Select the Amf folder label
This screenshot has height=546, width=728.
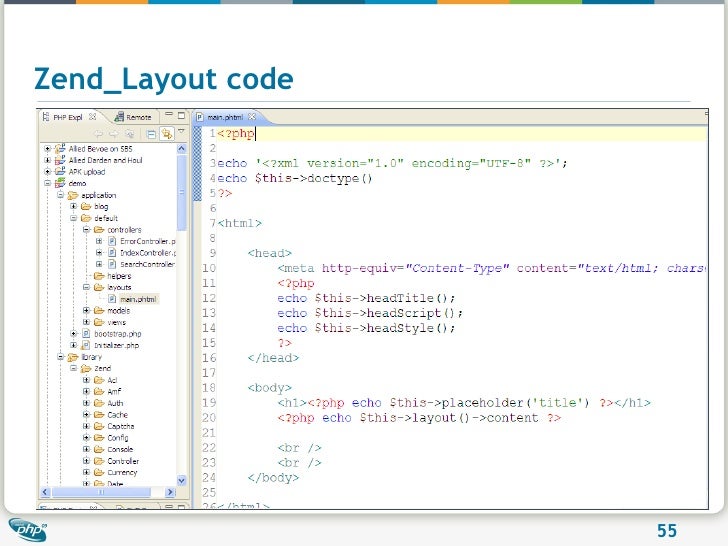coord(114,391)
